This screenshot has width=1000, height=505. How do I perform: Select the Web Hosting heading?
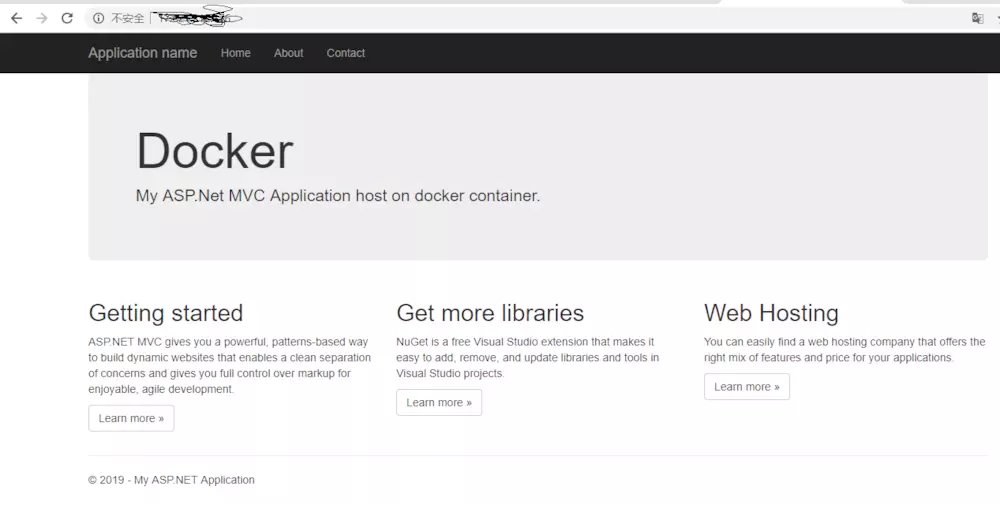(x=771, y=313)
